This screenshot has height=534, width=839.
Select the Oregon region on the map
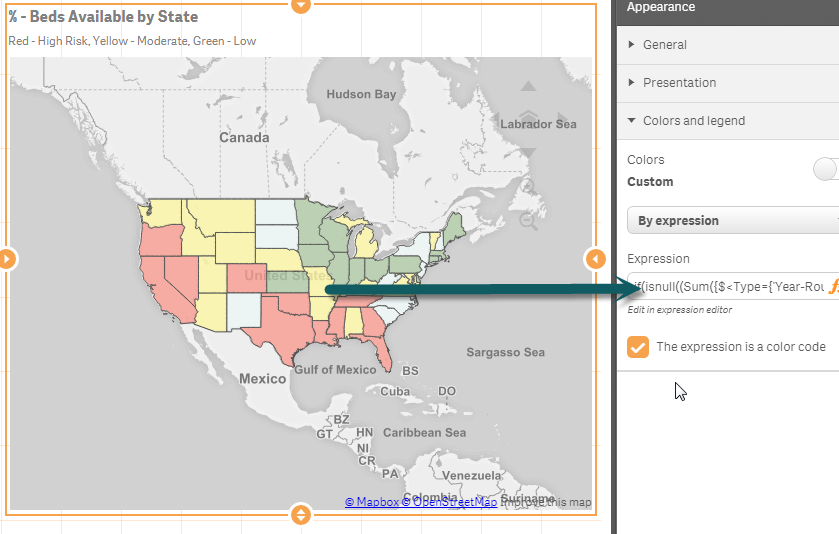(x=159, y=241)
